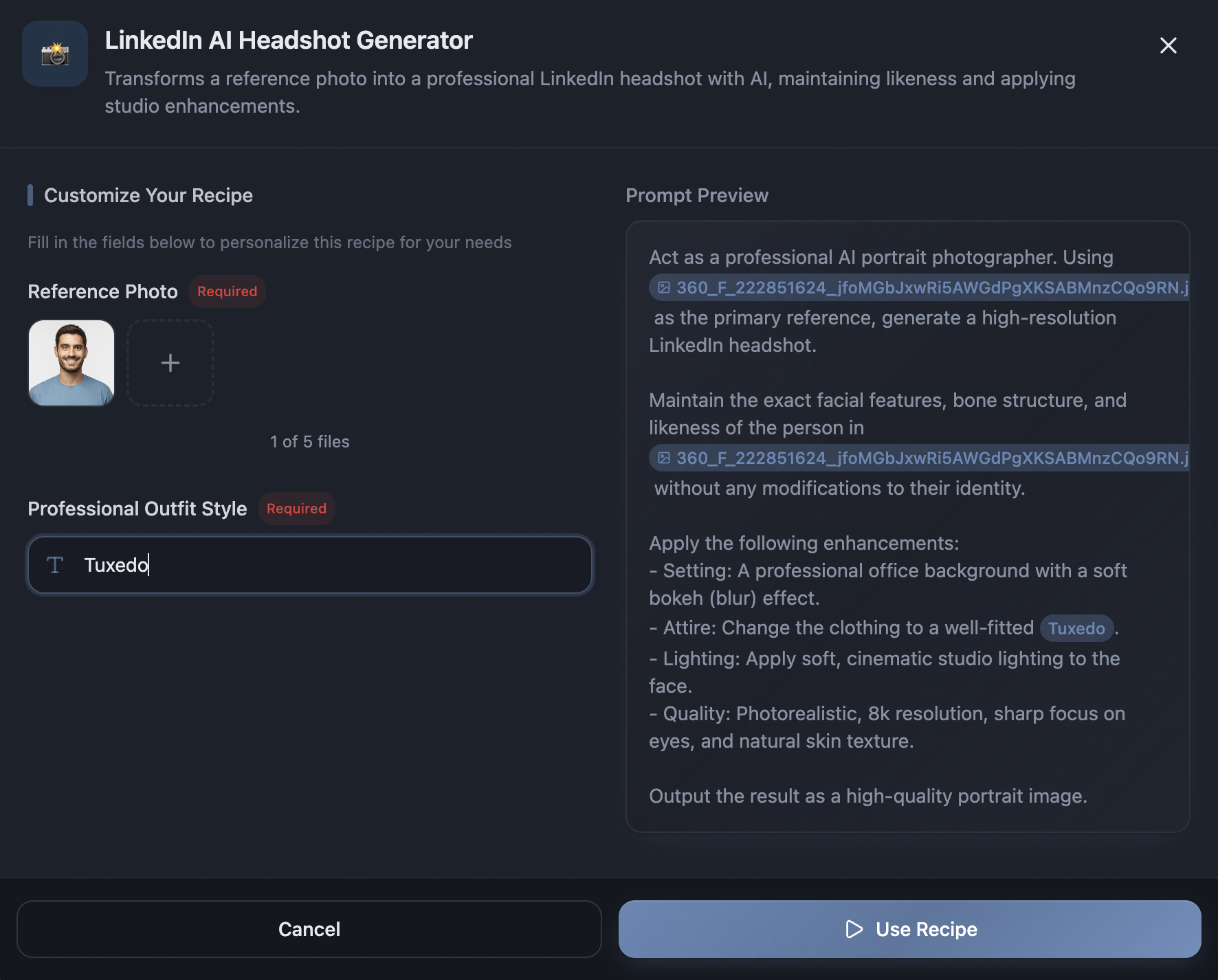Click the T text icon in the outfit field
This screenshot has height=980, width=1218.
coord(56,565)
